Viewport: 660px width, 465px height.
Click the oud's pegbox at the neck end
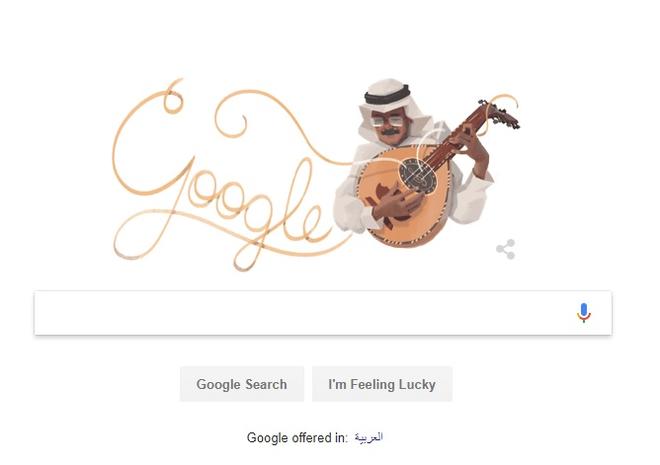[x=500, y=112]
